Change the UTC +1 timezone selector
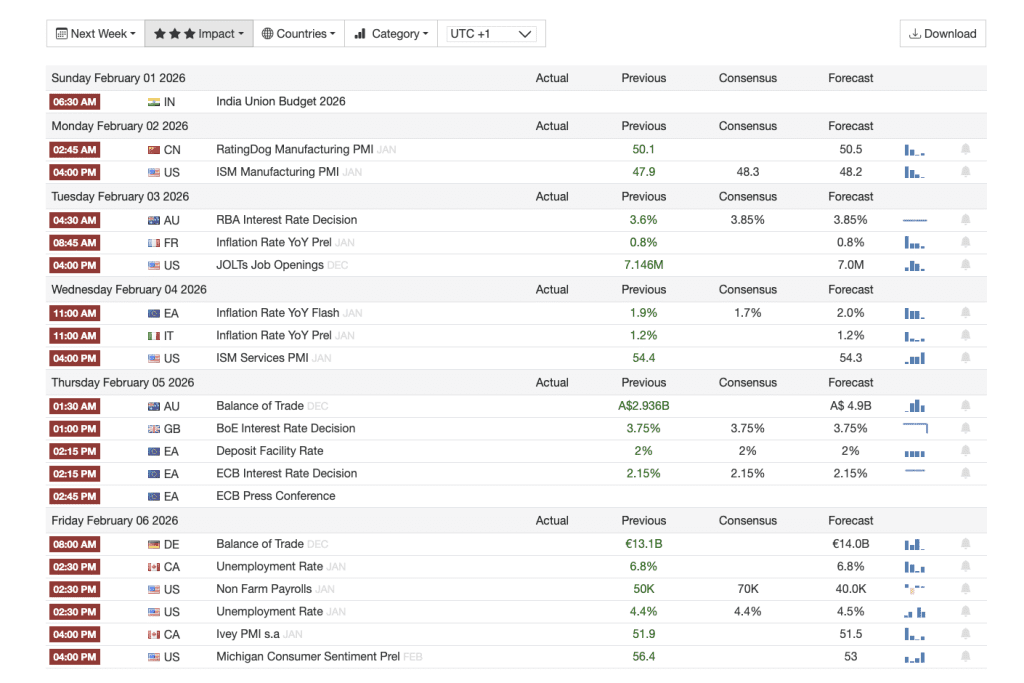The height and width of the screenshot is (683, 1024). (x=490, y=34)
